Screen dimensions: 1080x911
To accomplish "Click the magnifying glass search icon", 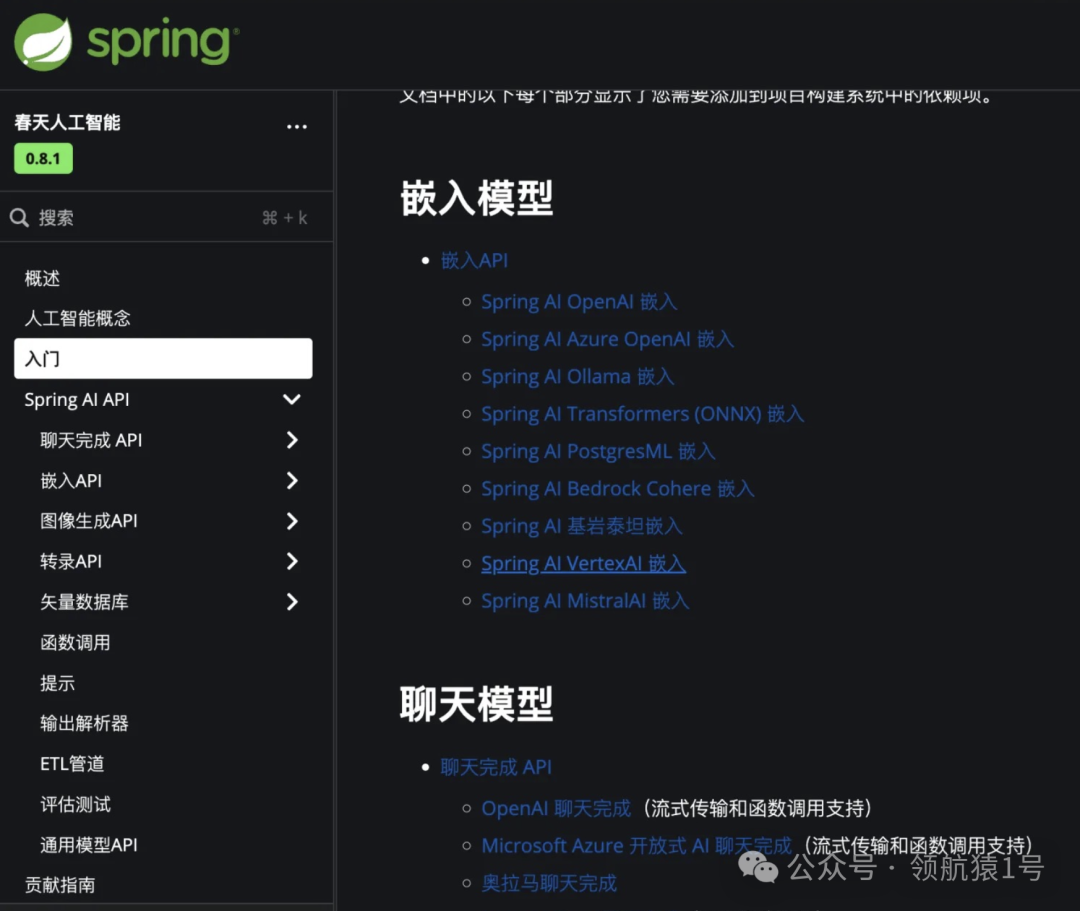I will tap(21, 217).
